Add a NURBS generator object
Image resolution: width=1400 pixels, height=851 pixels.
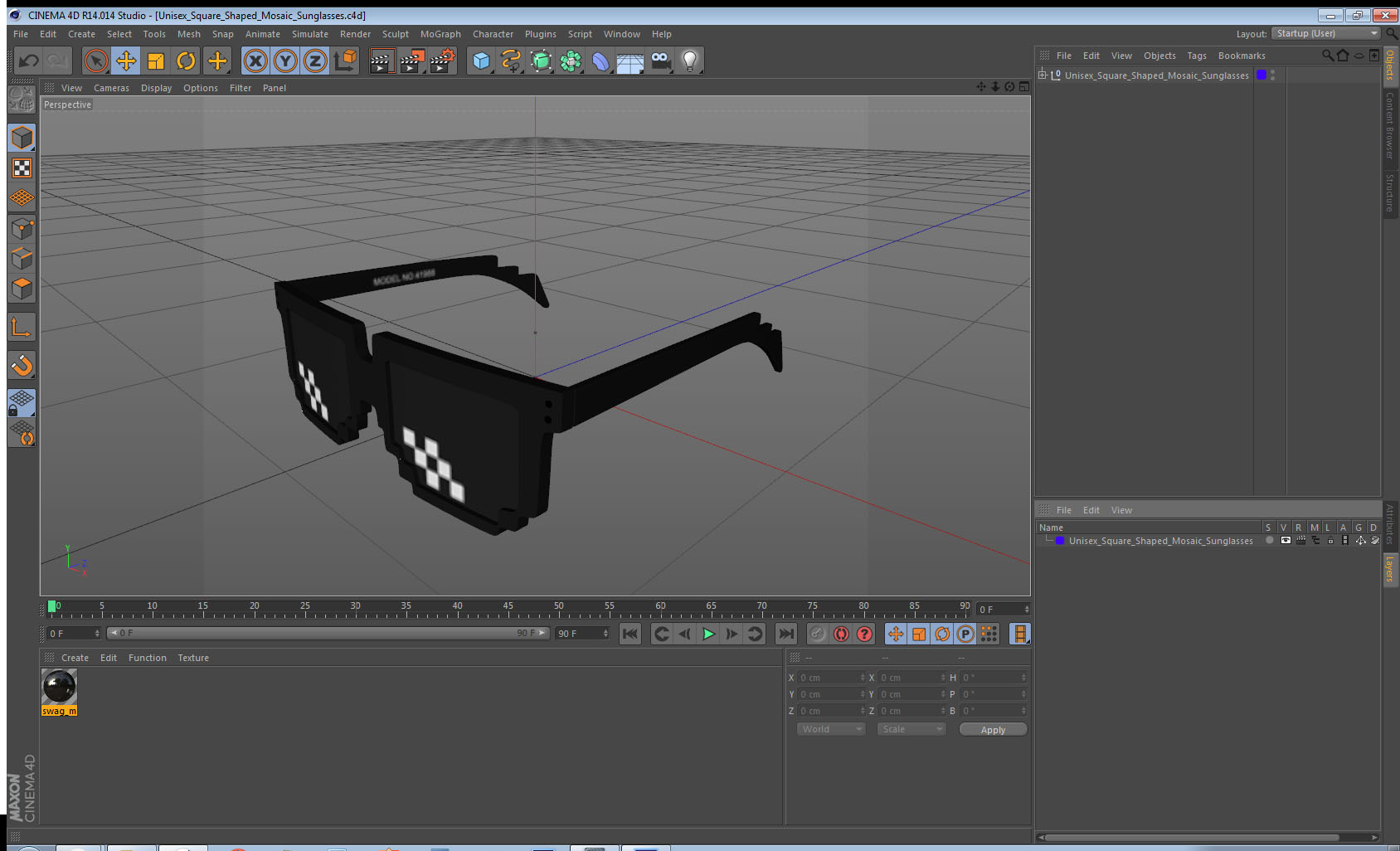541,61
